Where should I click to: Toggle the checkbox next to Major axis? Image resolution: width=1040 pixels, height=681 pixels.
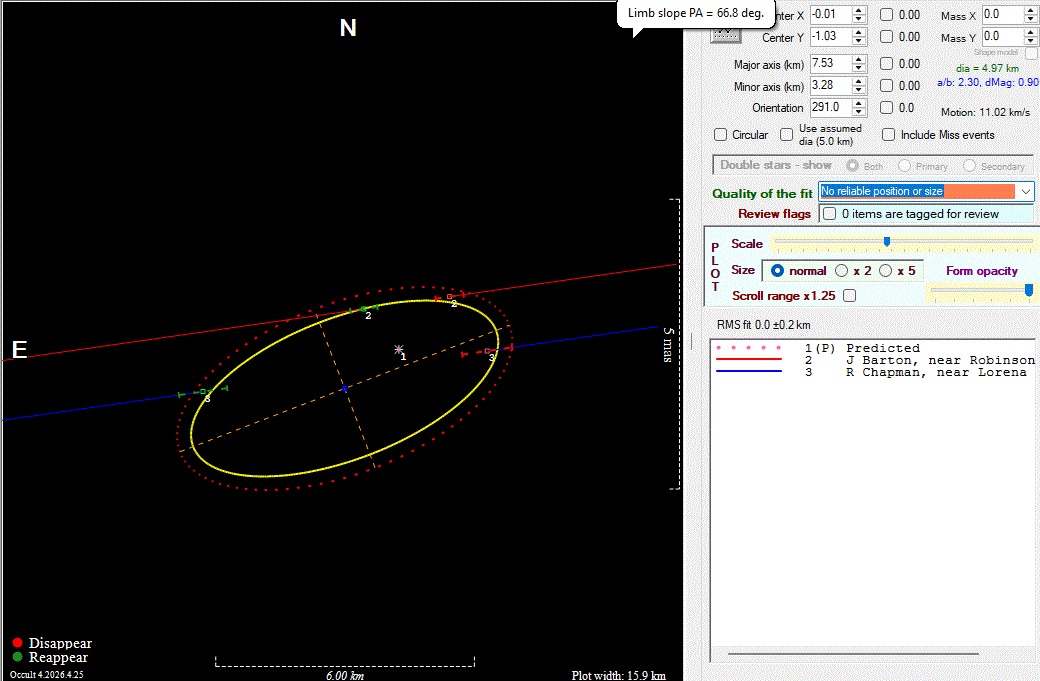pyautogui.click(x=887, y=64)
